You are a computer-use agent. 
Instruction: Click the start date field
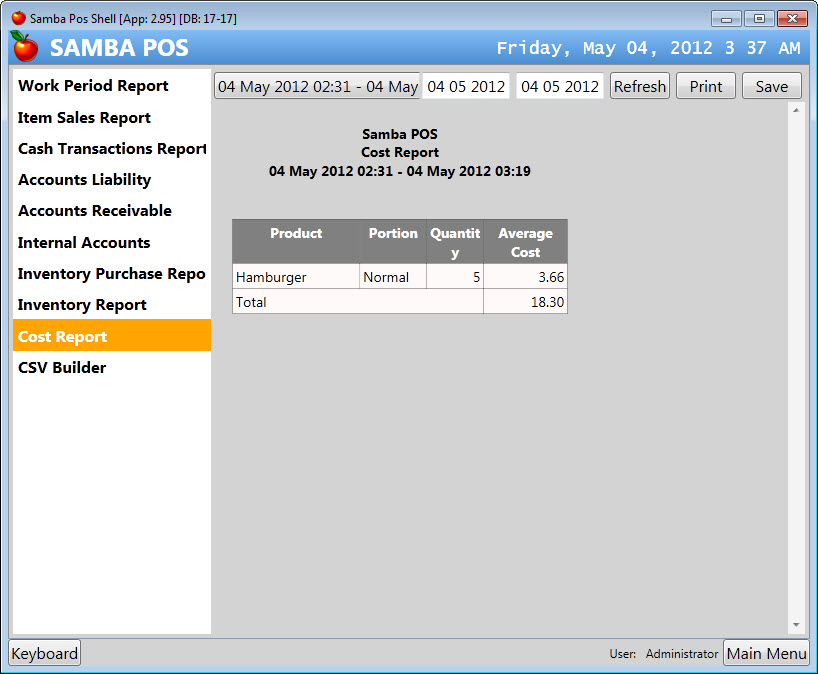click(466, 86)
